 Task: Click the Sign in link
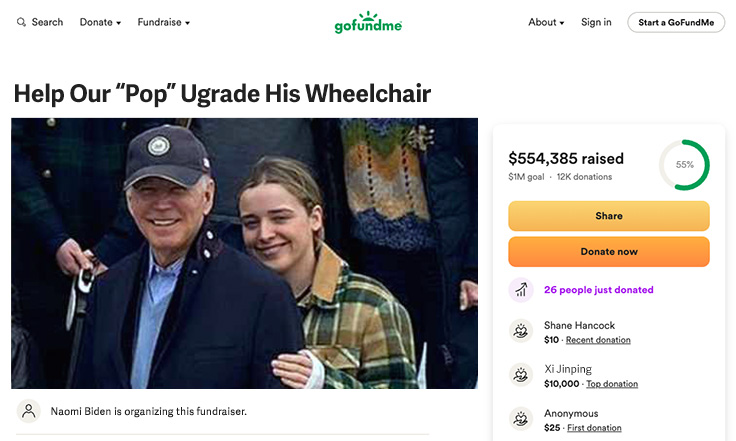coord(596,22)
